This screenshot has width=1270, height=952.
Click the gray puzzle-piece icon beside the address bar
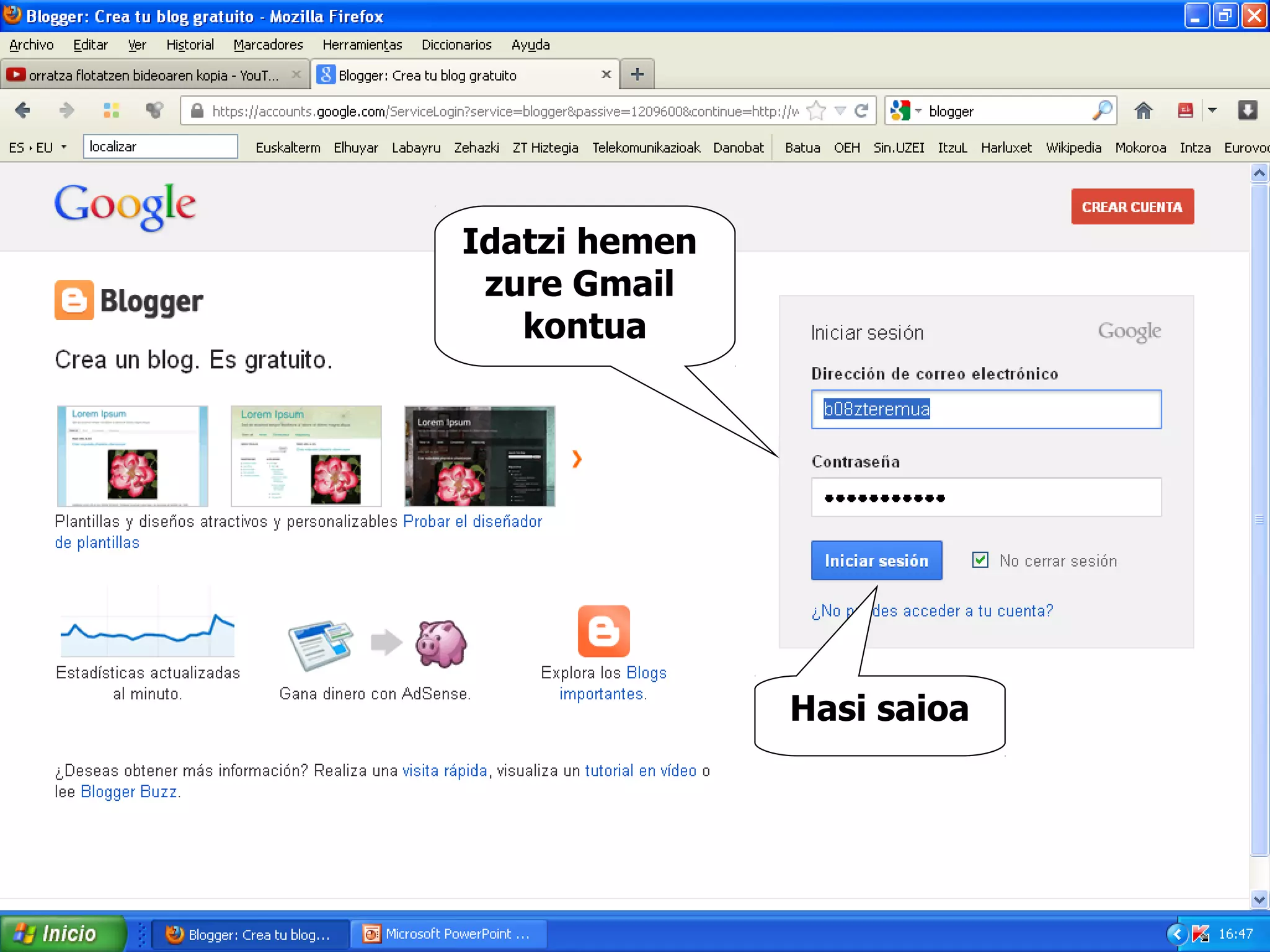(x=154, y=111)
